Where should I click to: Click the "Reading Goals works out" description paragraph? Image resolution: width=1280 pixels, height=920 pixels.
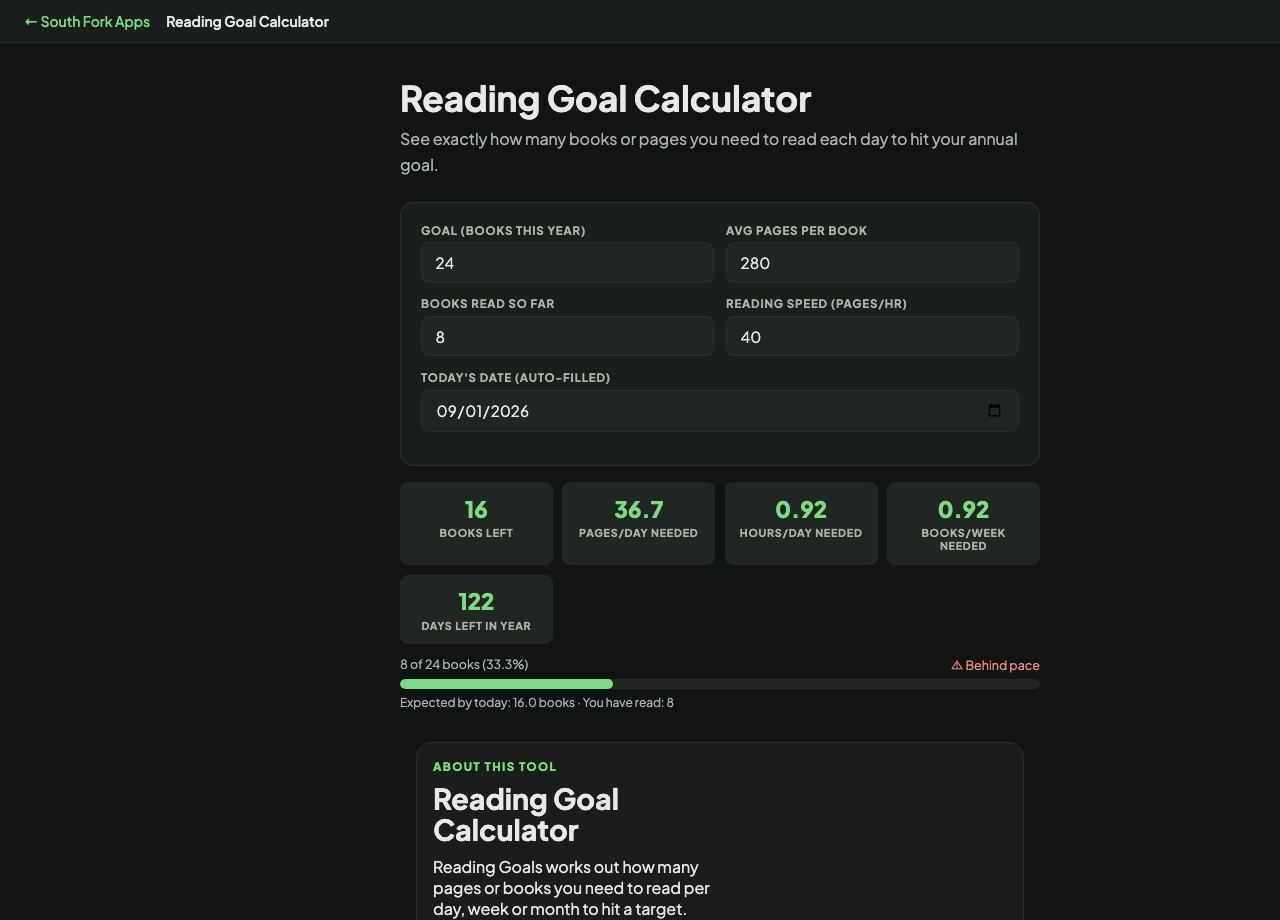(x=572, y=888)
